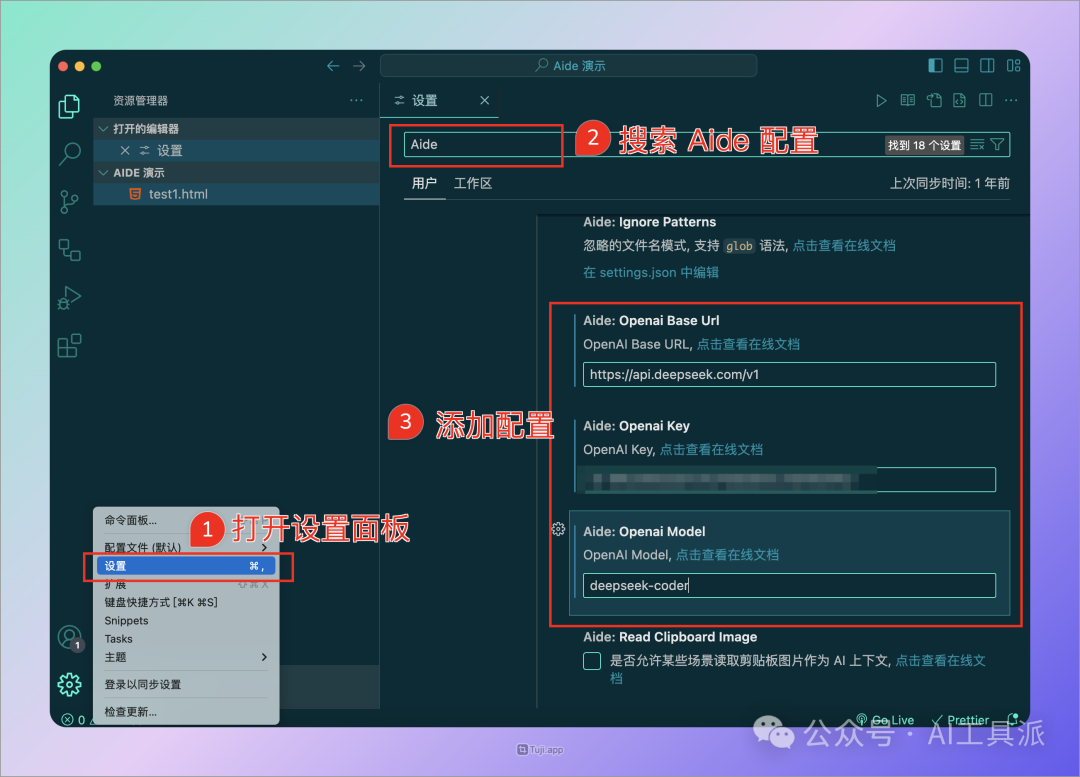The height and width of the screenshot is (777, 1080).
Task: Select 登录以同步设置 menu item
Action: [x=186, y=685]
